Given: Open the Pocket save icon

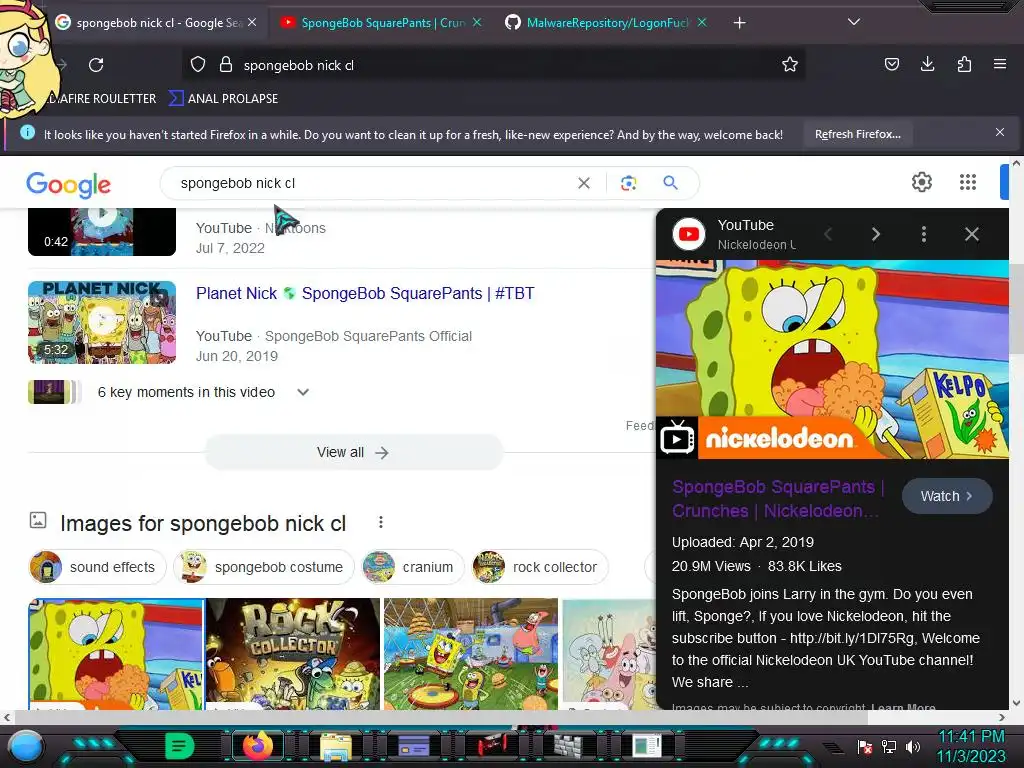Looking at the screenshot, I should (x=891, y=64).
